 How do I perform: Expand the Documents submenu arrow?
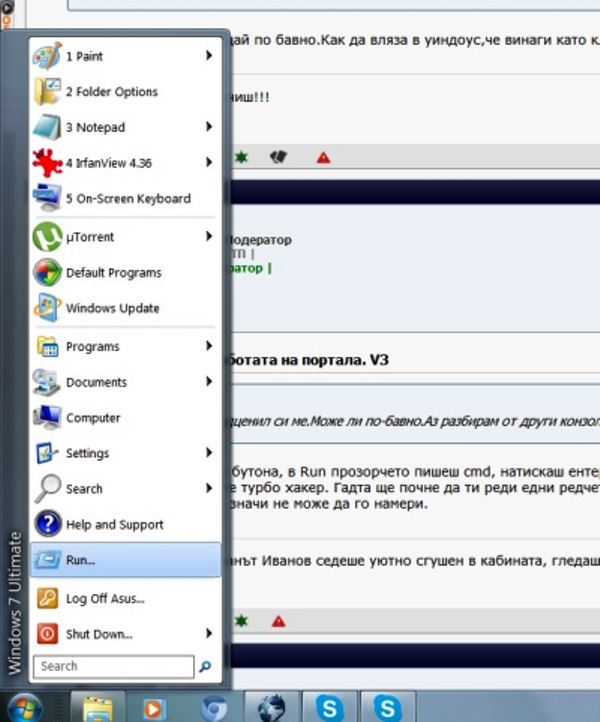209,381
